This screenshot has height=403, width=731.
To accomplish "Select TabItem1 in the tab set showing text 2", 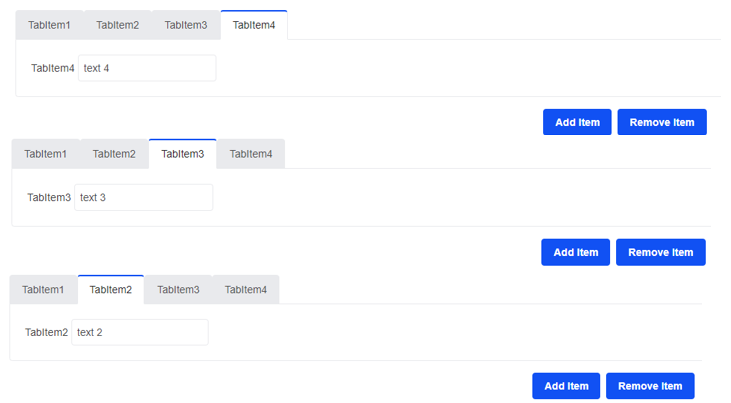I will [x=43, y=290].
